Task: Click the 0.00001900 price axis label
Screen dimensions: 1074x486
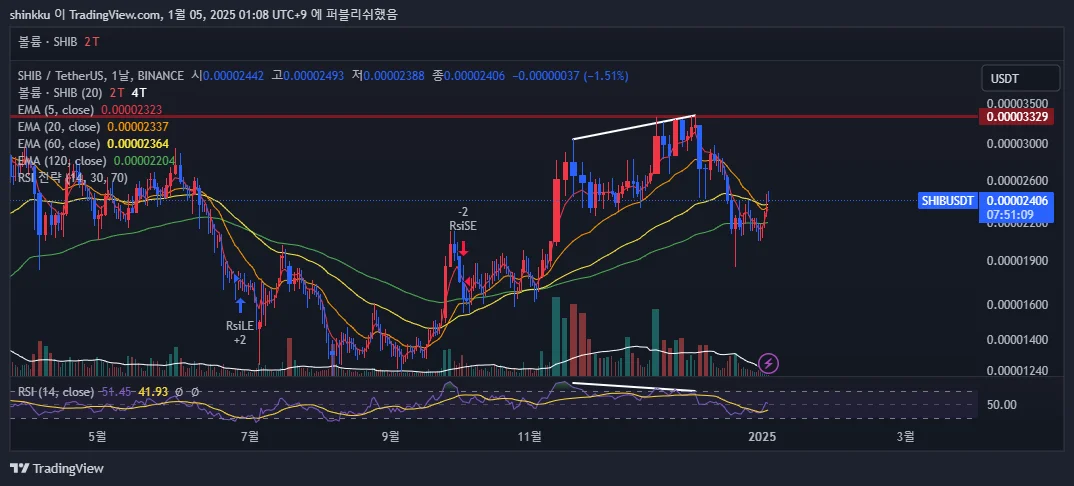Action: [1017, 260]
